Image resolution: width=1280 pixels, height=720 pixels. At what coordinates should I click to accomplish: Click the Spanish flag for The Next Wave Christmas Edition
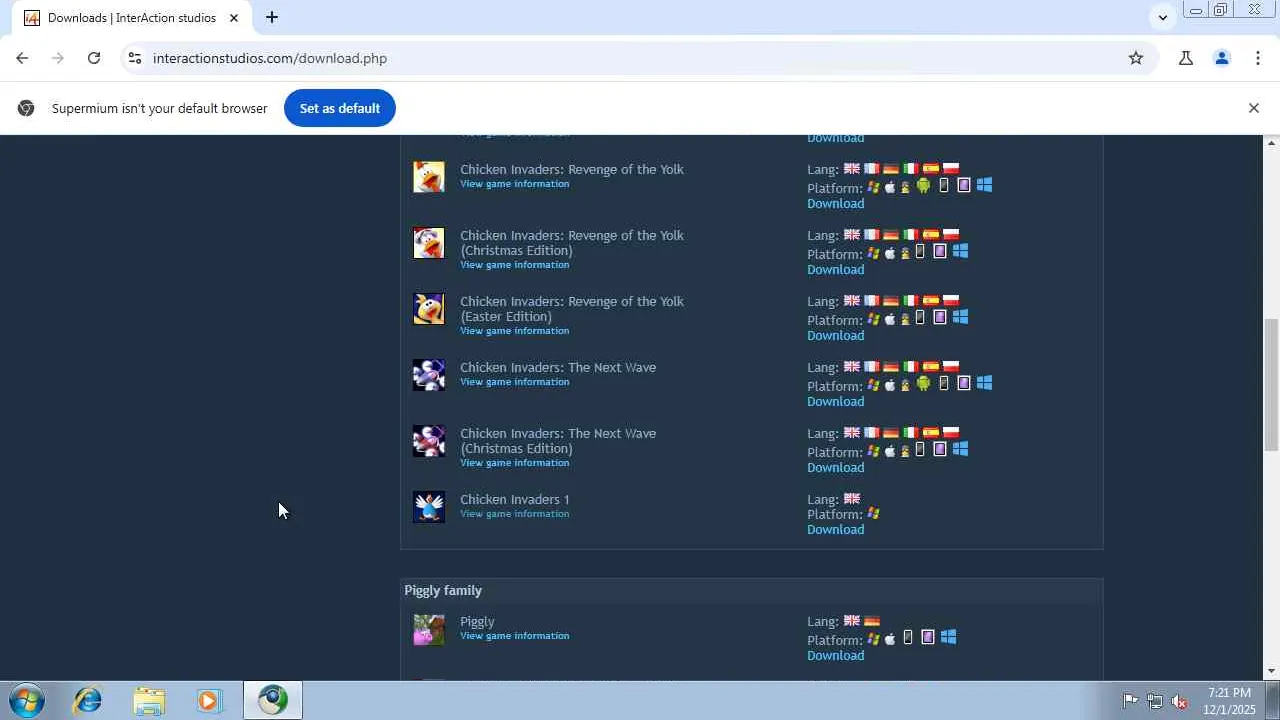click(x=931, y=433)
